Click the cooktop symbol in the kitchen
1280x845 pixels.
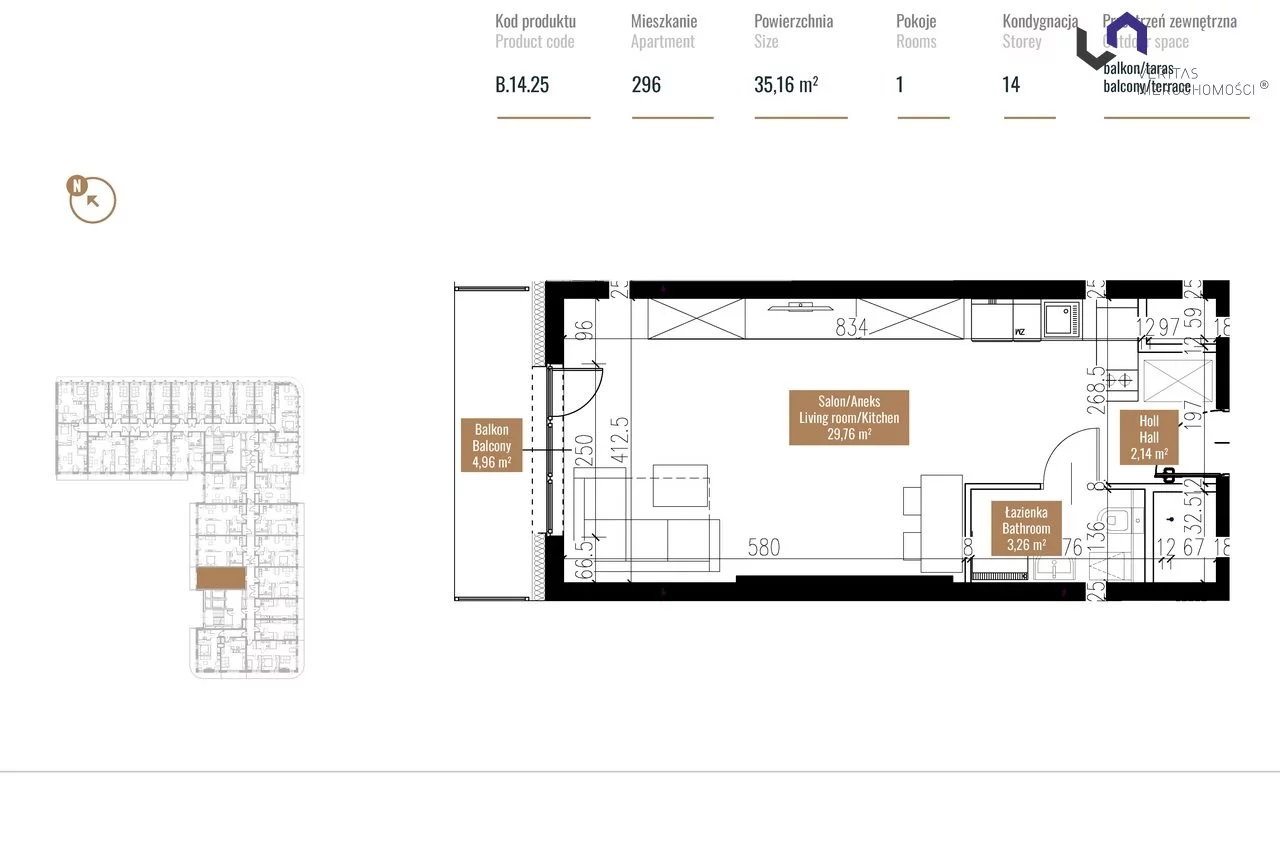[1120, 378]
